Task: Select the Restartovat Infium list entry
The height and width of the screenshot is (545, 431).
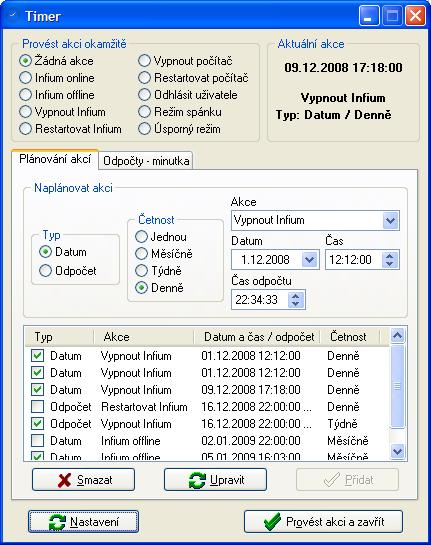Action: [144, 407]
